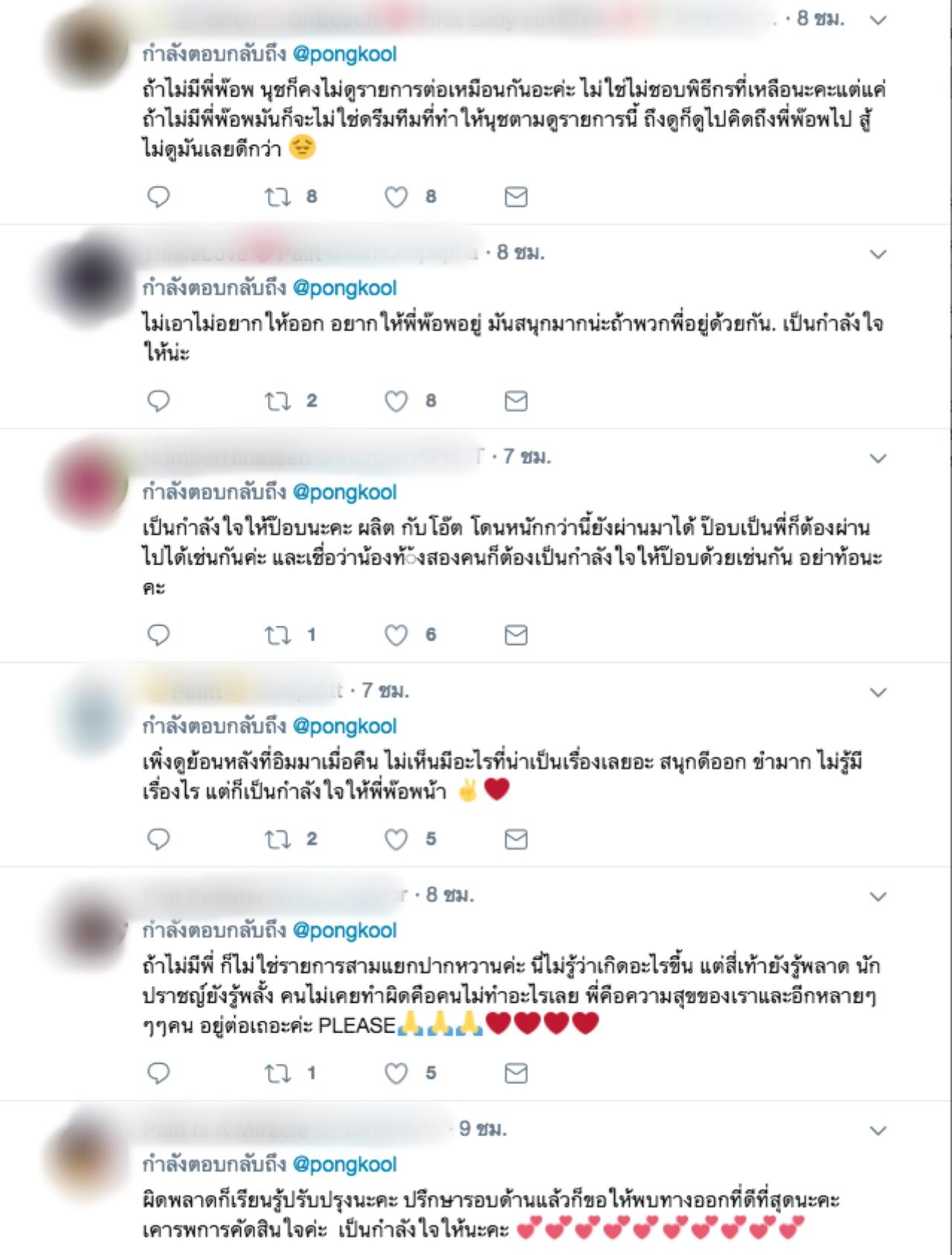Reply to the fifth tweet with PLEASE text
The width and height of the screenshot is (952, 1255).
(158, 1073)
